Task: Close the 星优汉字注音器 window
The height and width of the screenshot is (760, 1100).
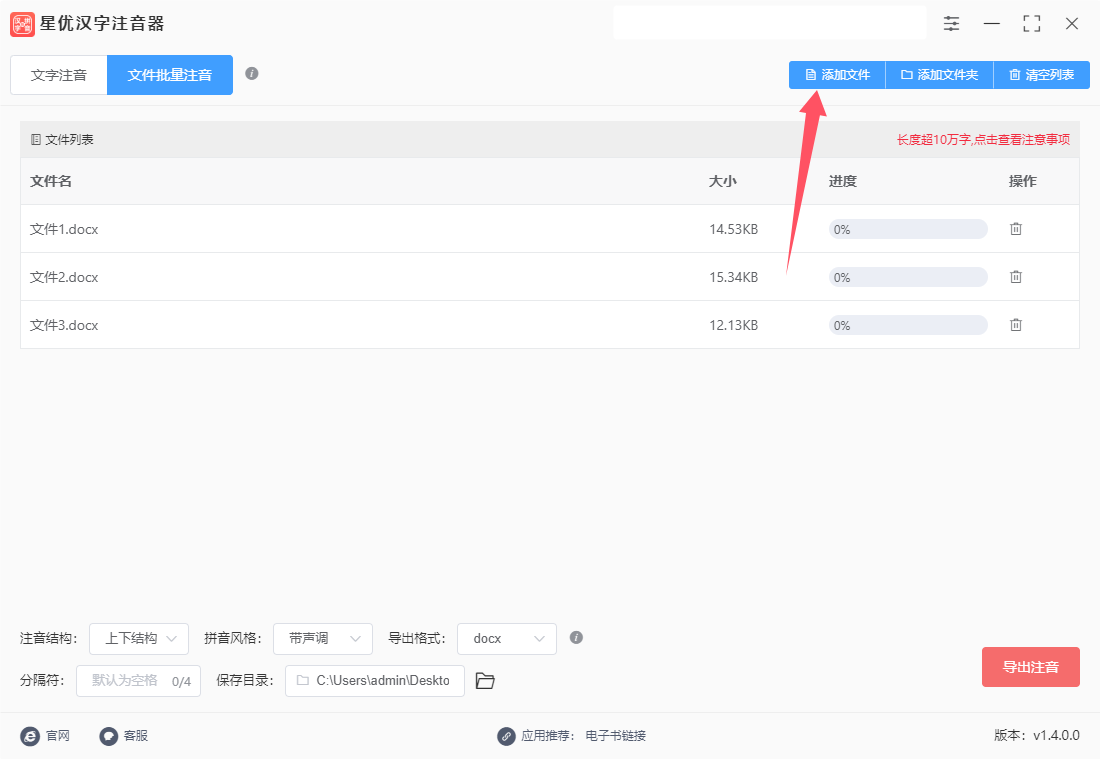Action: pyautogui.click(x=1072, y=24)
